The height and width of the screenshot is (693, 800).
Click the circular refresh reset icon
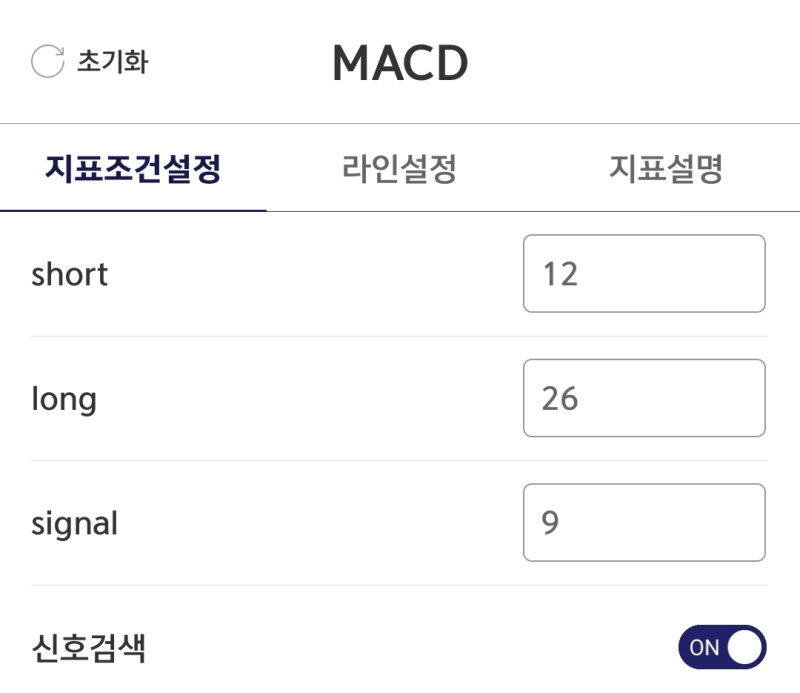click(x=47, y=60)
